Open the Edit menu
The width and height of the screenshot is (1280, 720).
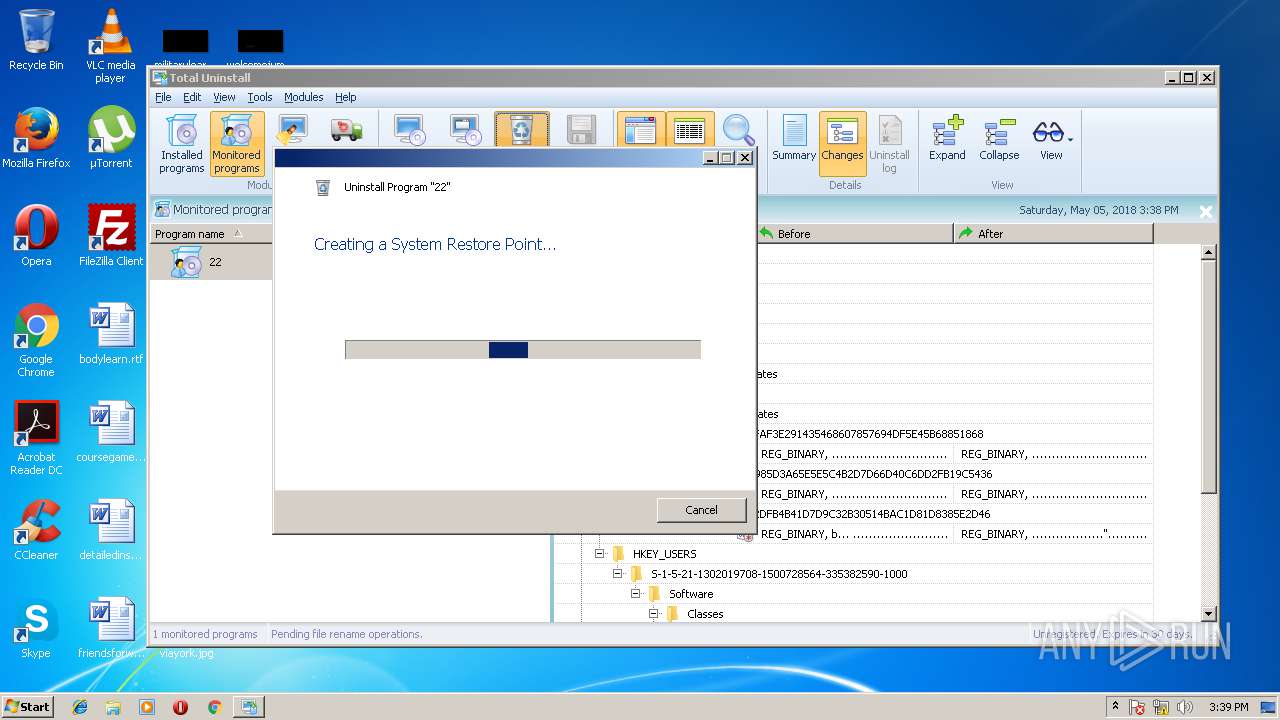pos(192,97)
